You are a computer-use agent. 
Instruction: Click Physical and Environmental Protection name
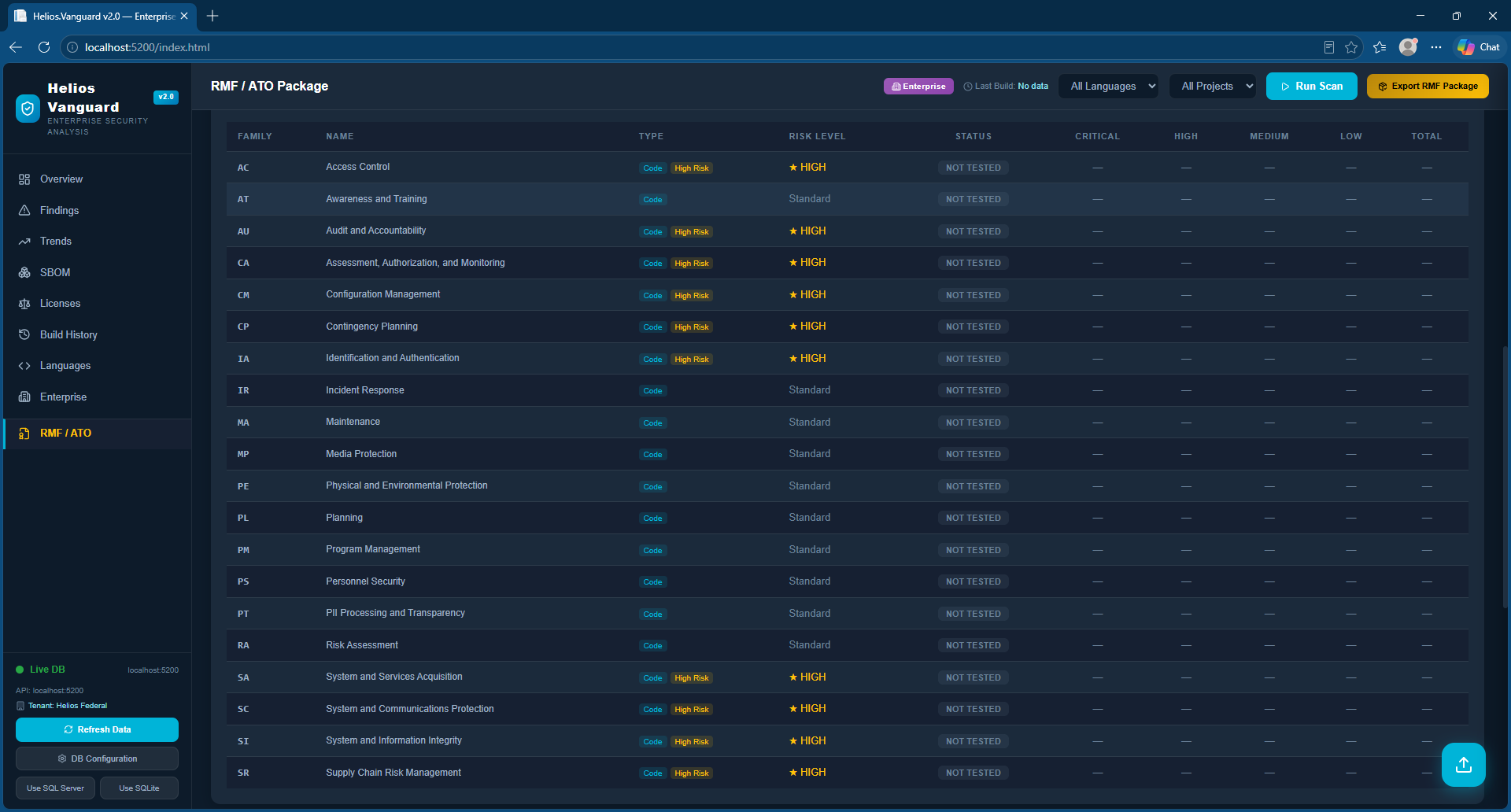pyautogui.click(x=407, y=485)
